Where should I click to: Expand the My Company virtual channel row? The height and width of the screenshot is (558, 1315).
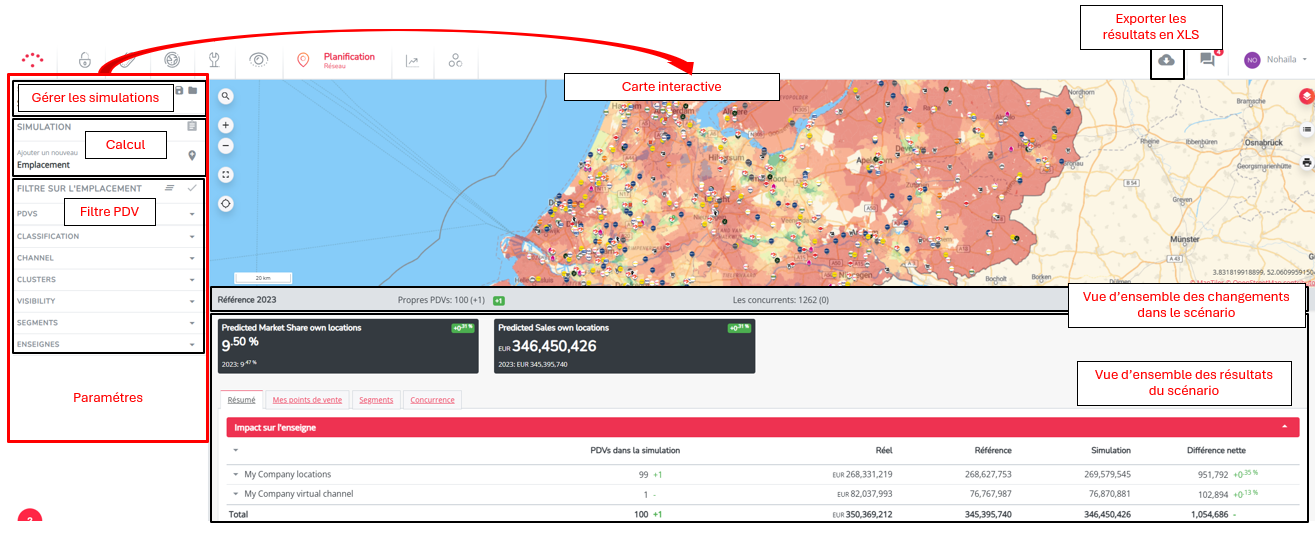(236, 494)
